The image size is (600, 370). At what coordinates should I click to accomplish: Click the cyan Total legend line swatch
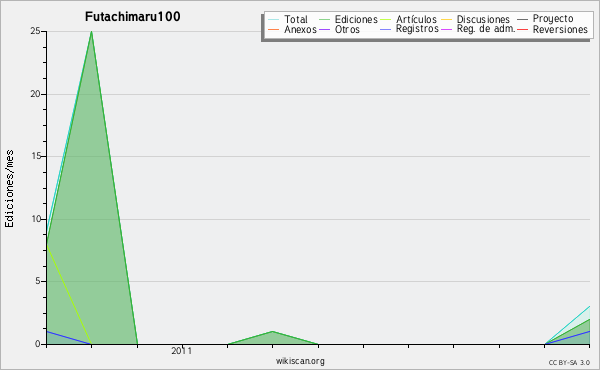[x=273, y=19]
